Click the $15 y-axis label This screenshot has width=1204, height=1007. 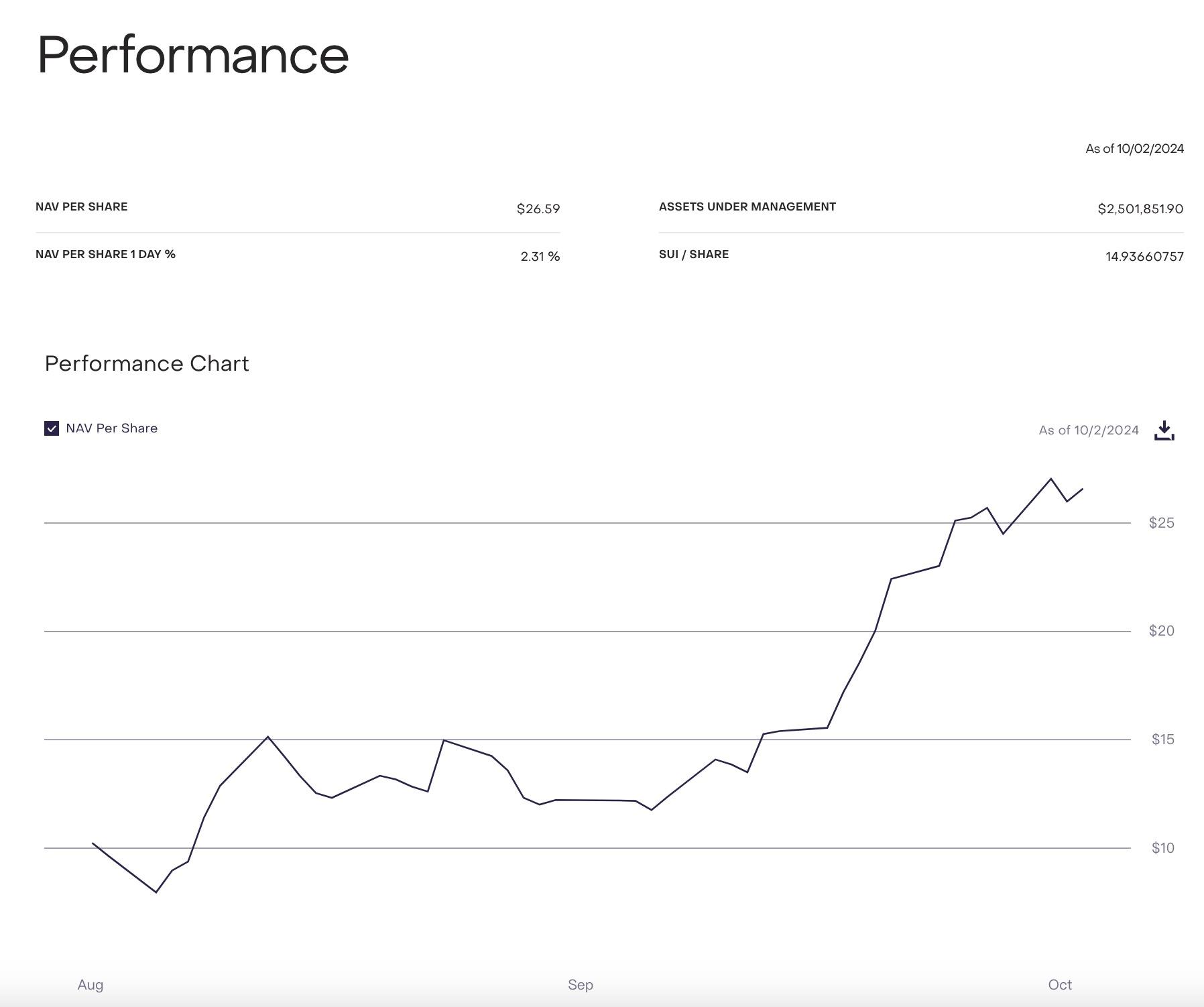click(x=1162, y=739)
